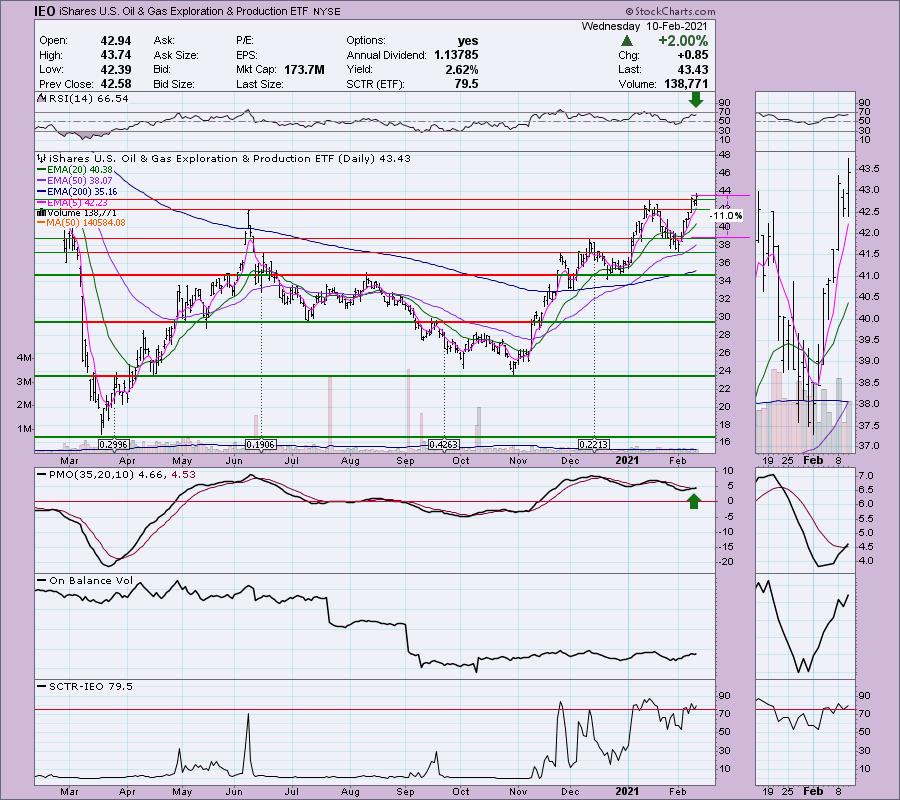Screen dimensions: 900x800
Task: Click the Last price value in the quote table
Action: 693,69
